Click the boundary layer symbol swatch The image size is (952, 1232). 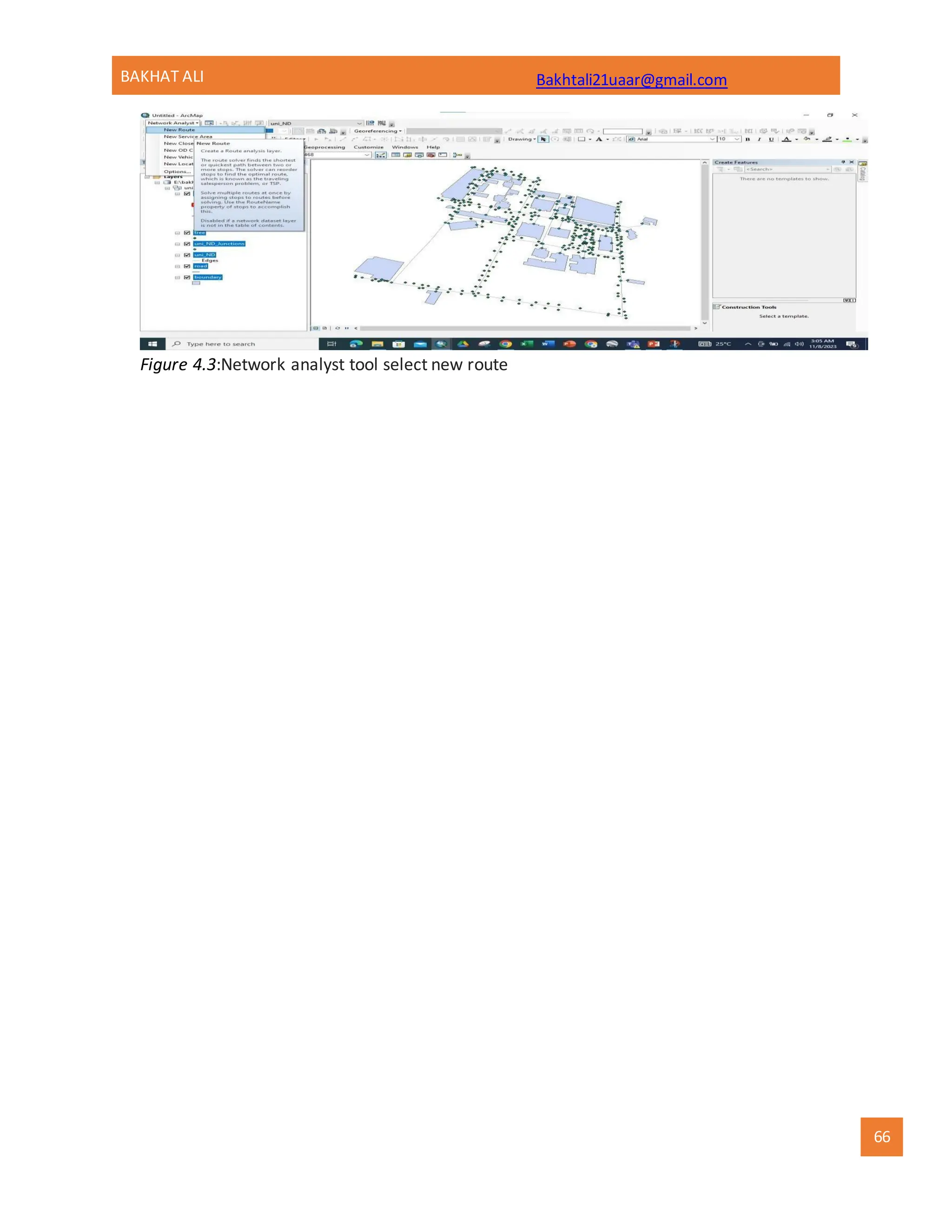(x=196, y=283)
